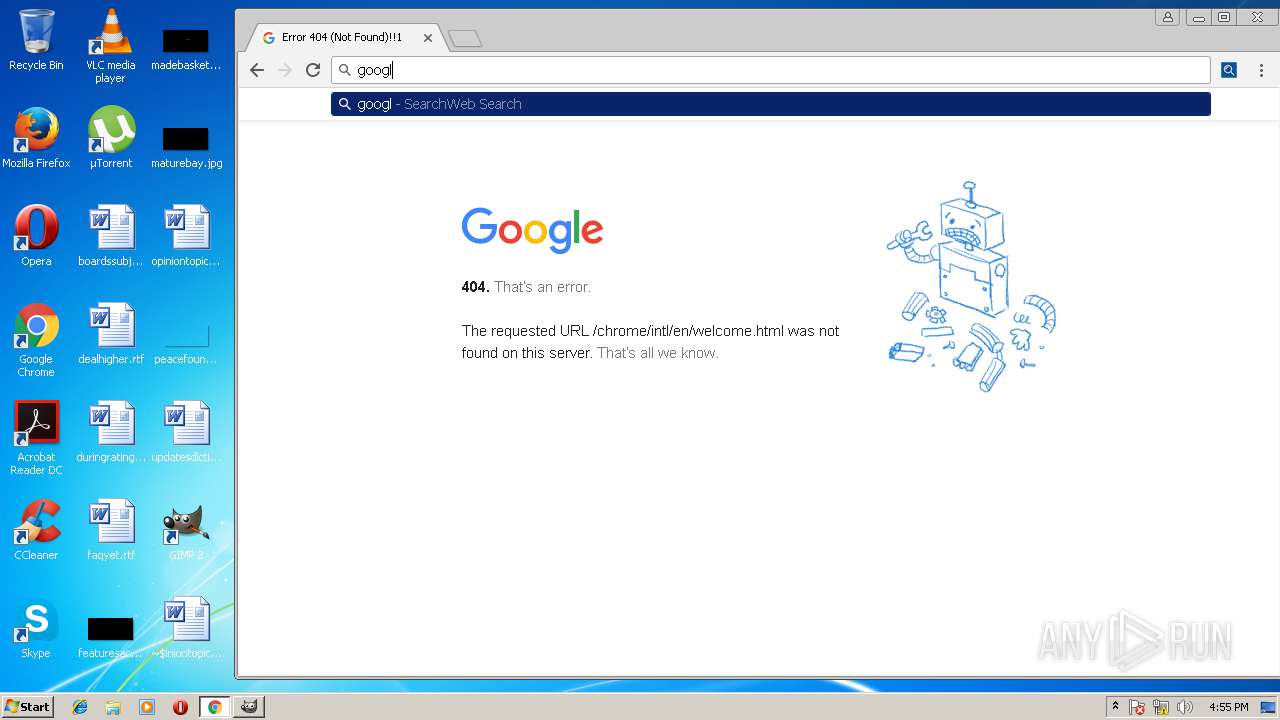Viewport: 1280px width, 720px height.
Task: Click Action Center flag tray icon
Action: [x=1137, y=707]
